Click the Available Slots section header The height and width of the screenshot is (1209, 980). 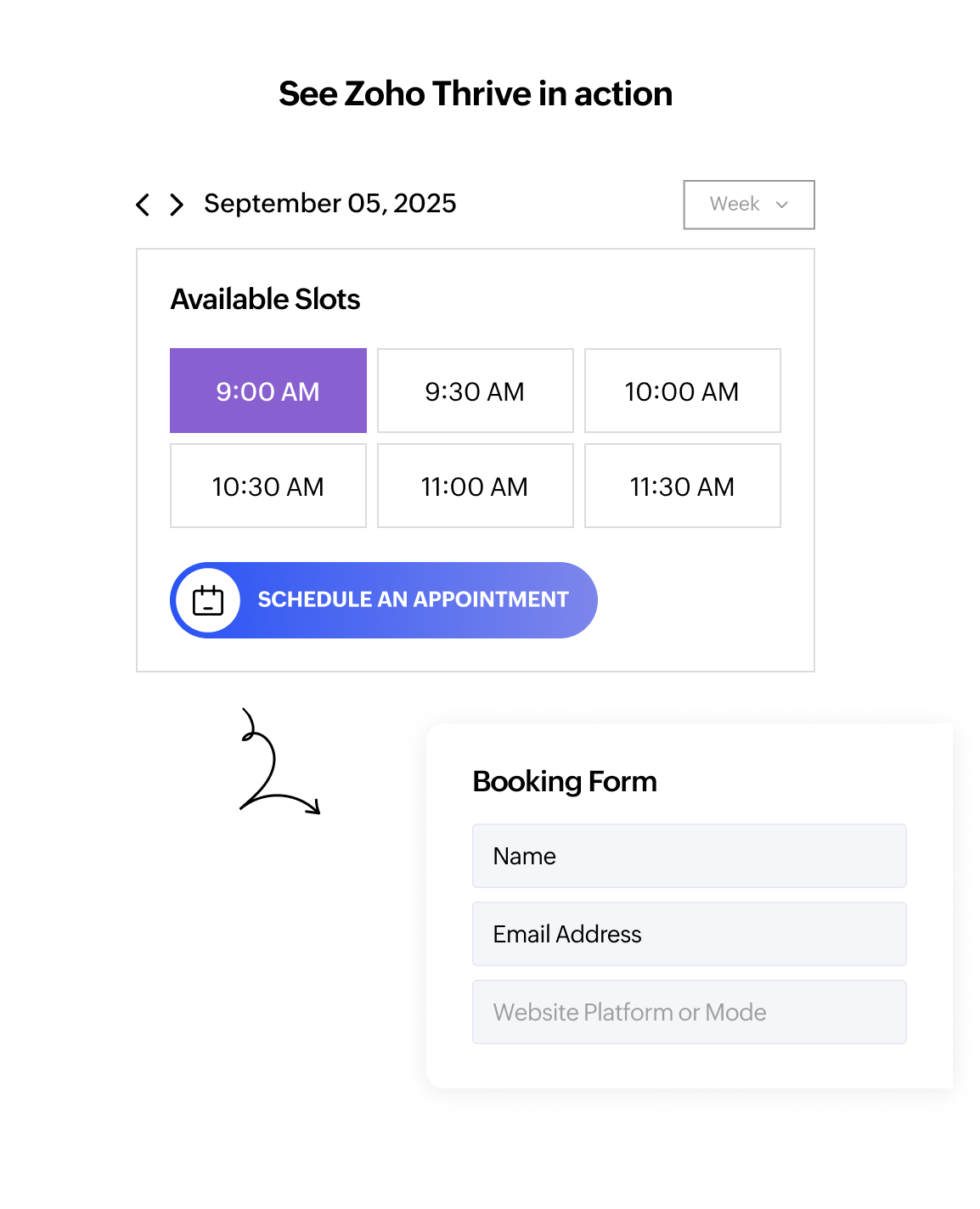pos(265,299)
